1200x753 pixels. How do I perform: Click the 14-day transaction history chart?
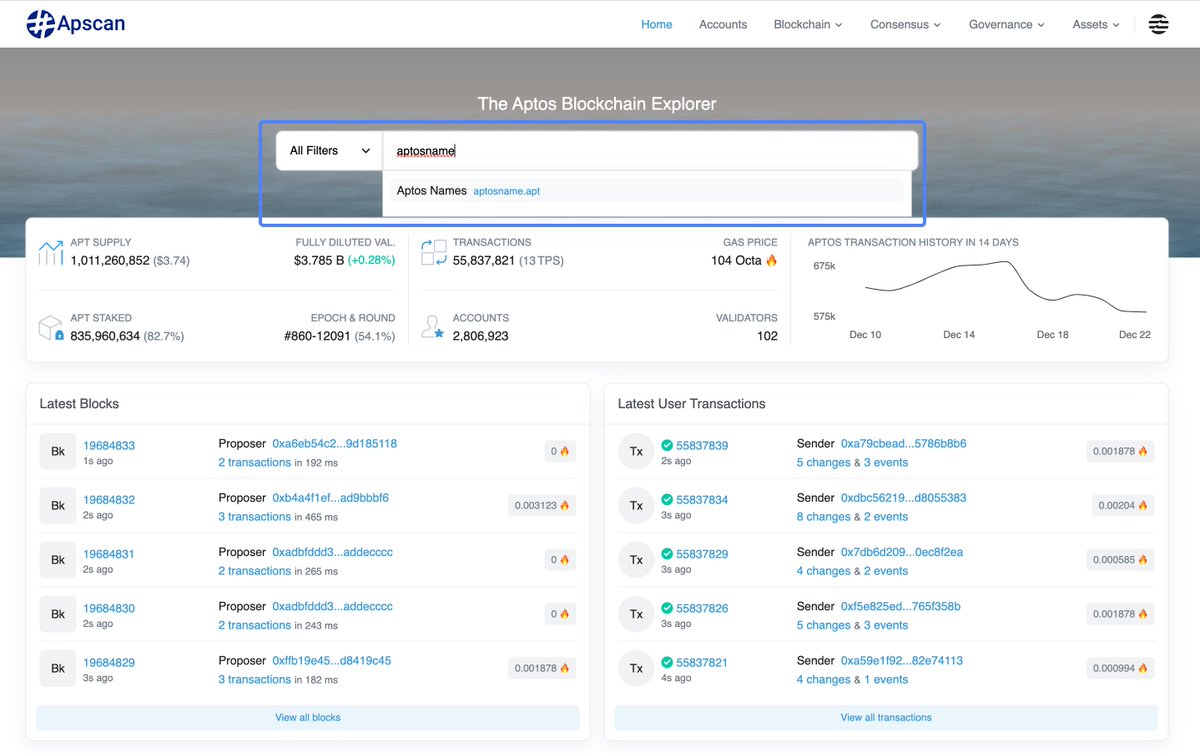tap(1007, 288)
